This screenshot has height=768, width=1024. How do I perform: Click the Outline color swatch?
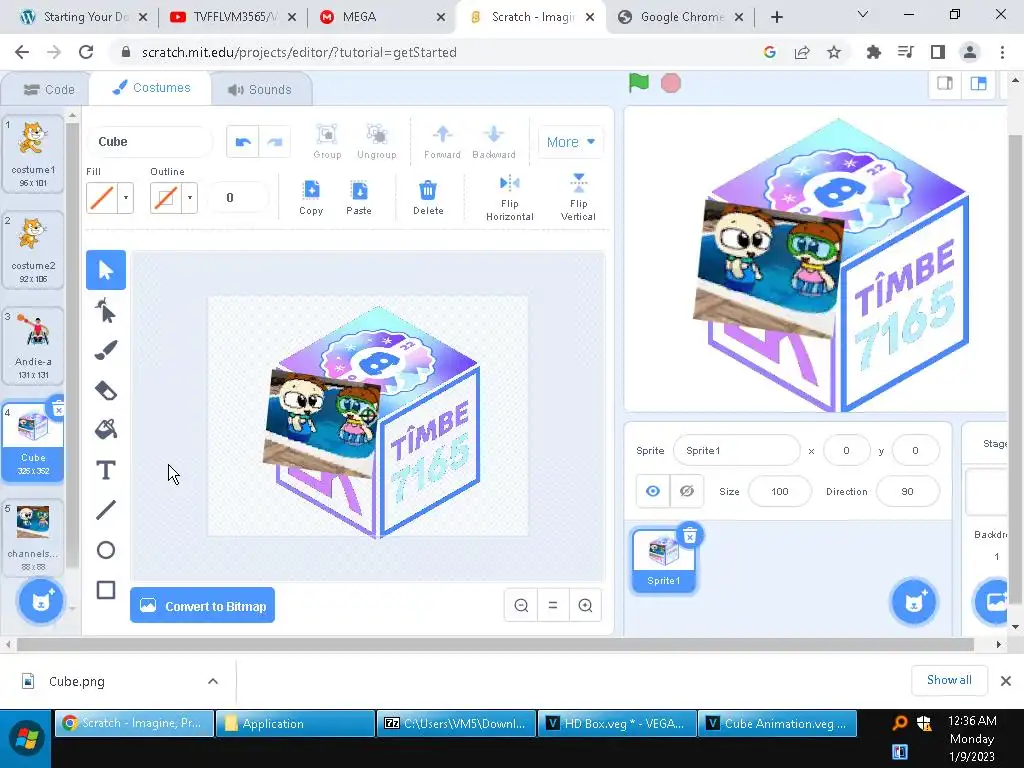coord(166,197)
